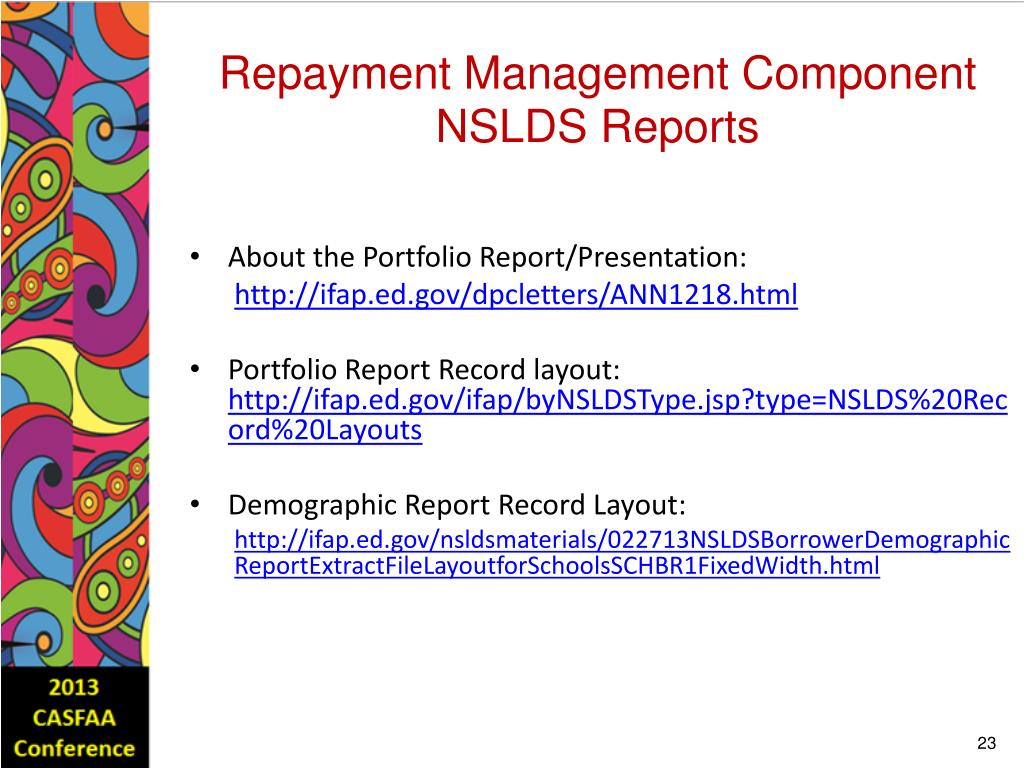Select the slide title Repayment Management Component

tap(598, 74)
